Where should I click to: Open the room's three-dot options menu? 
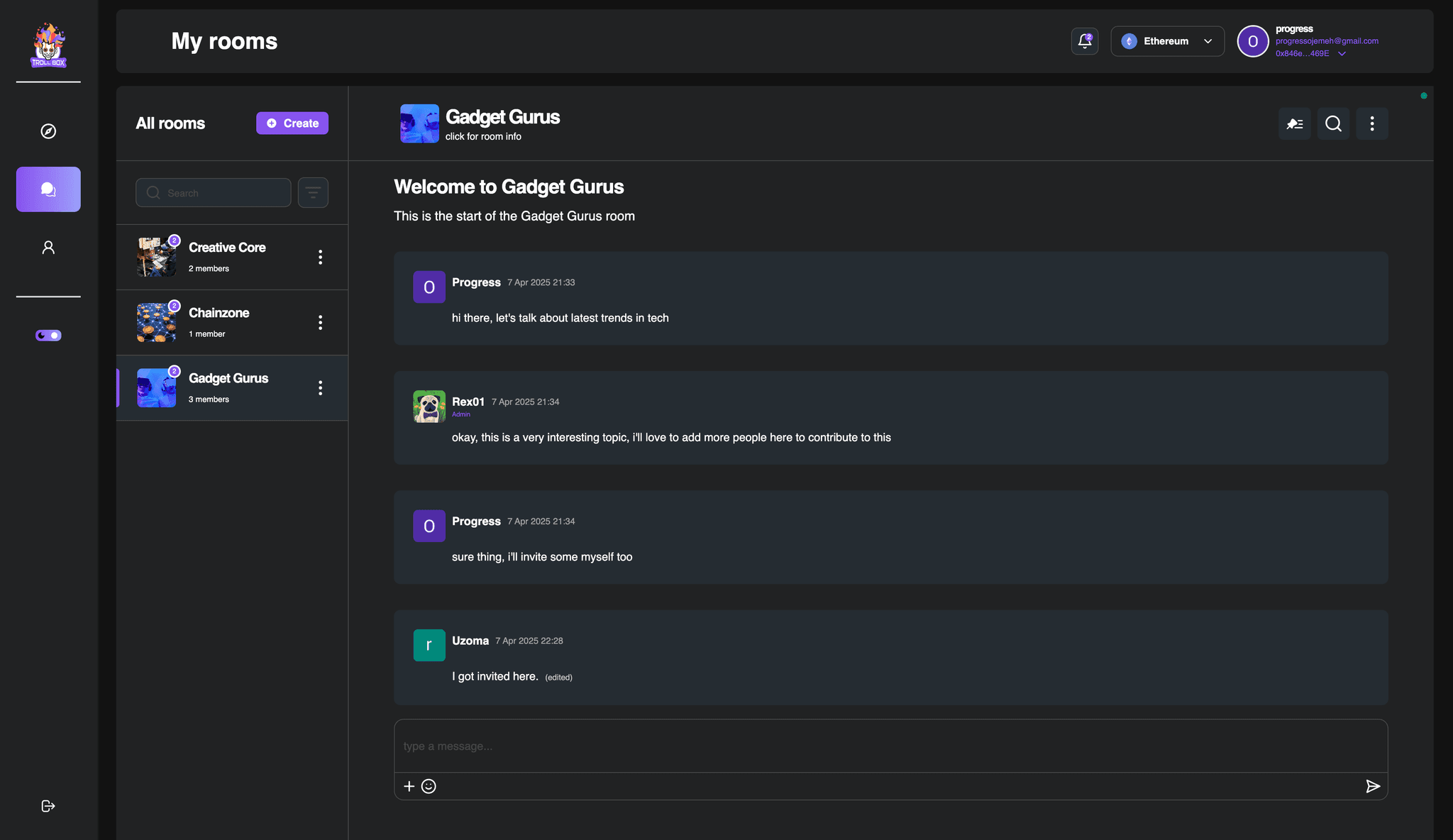1372,123
